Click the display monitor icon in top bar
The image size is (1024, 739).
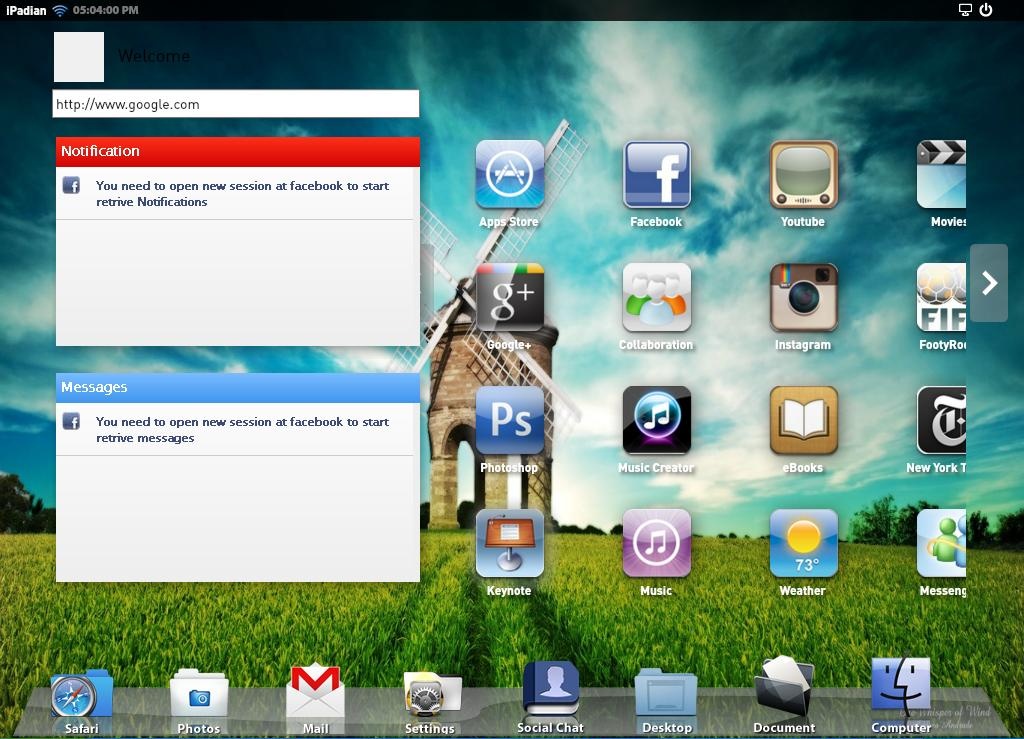pyautogui.click(x=965, y=10)
